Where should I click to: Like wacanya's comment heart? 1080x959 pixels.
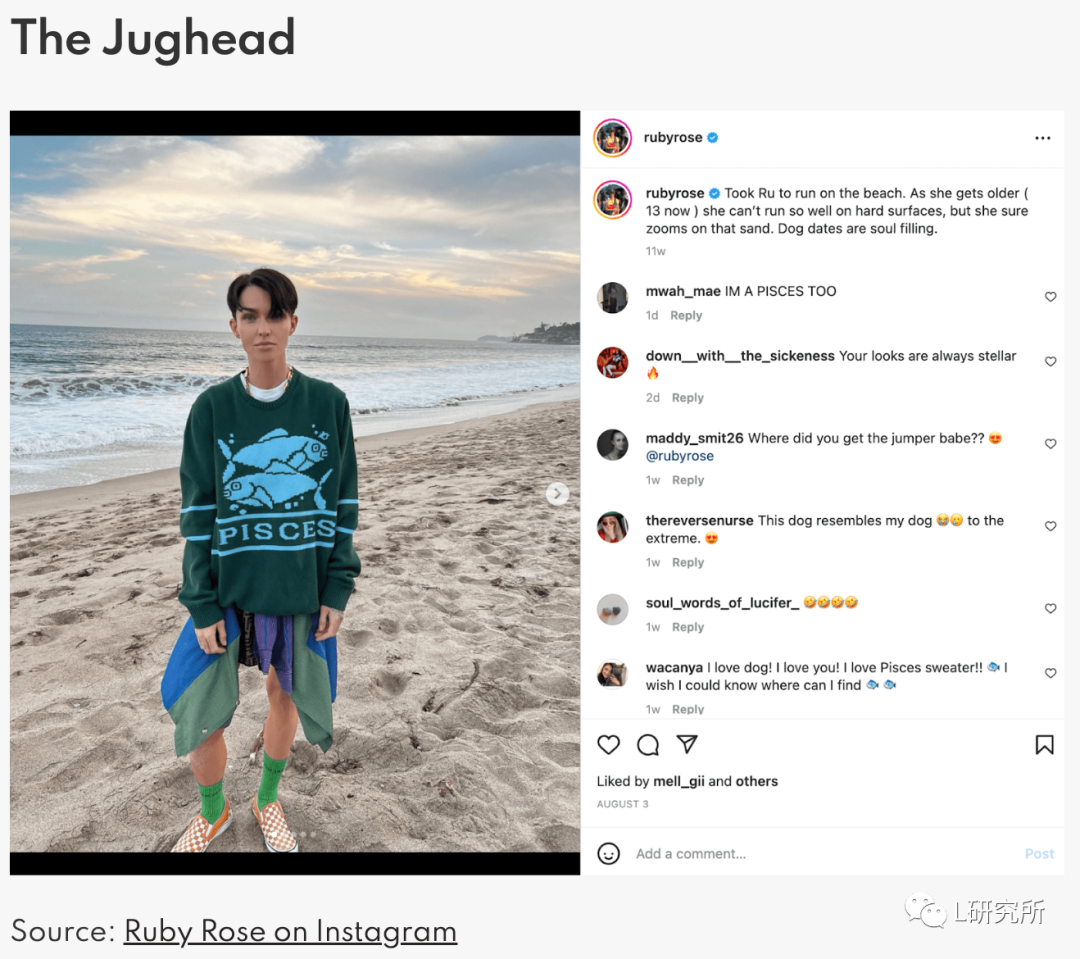pyautogui.click(x=1050, y=673)
